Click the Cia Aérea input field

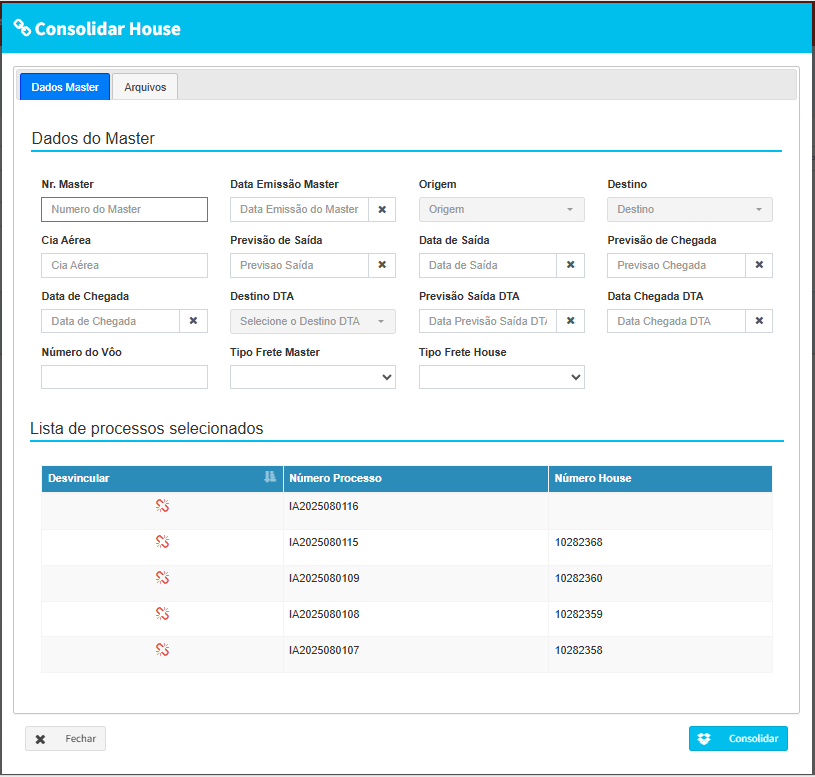click(124, 265)
